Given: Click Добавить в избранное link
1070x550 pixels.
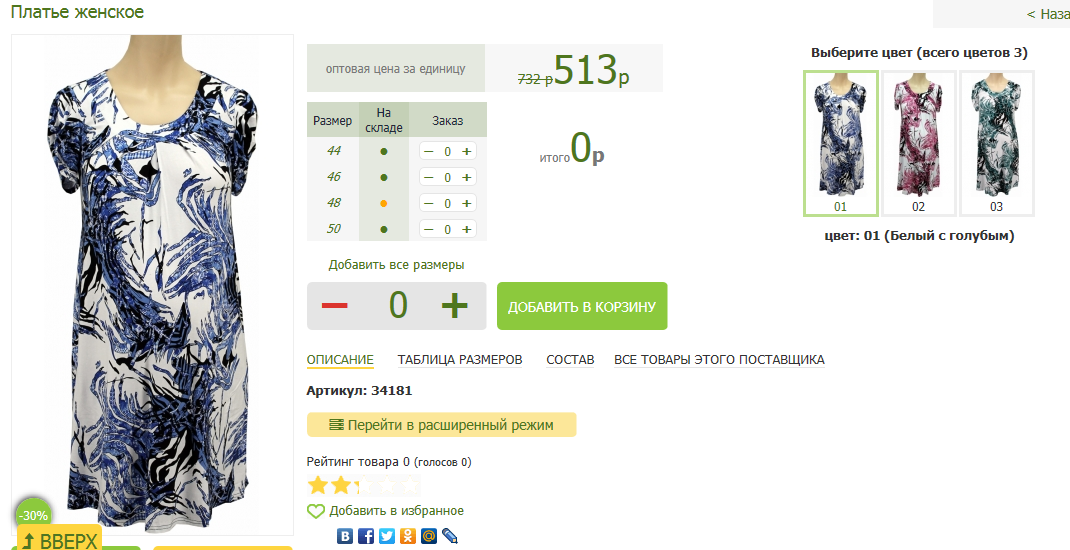Looking at the screenshot, I should [396, 510].
